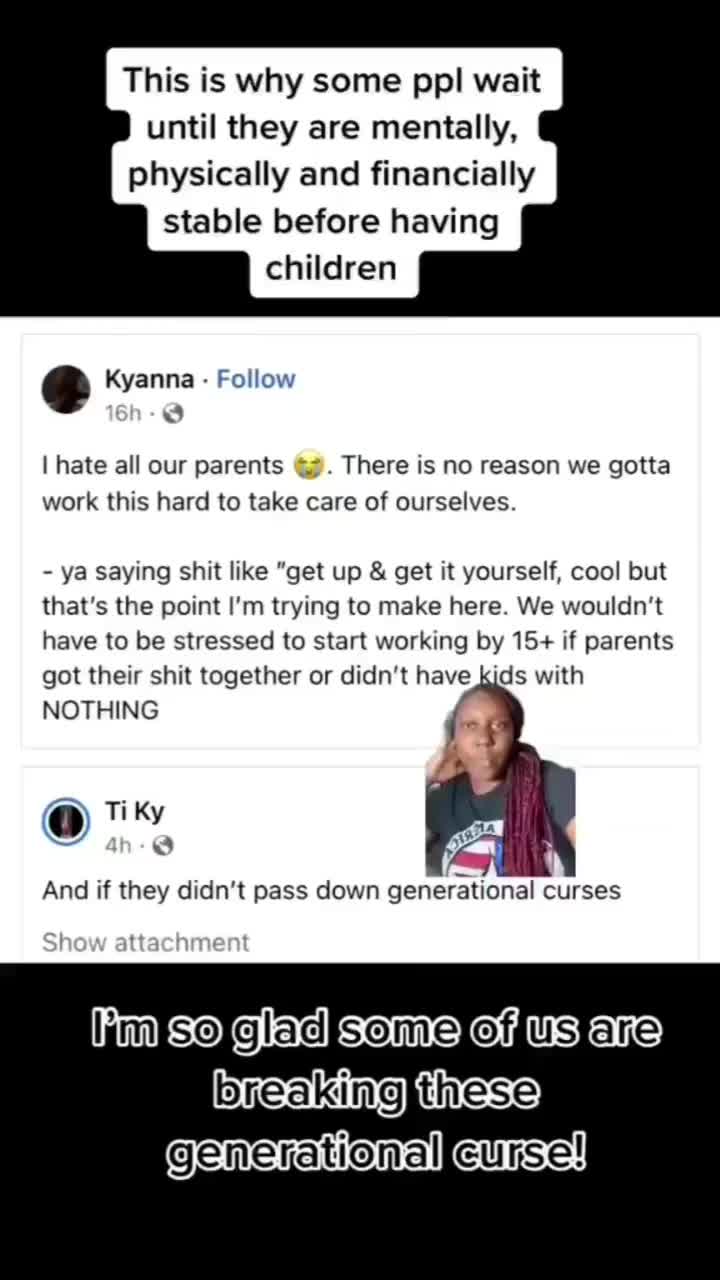Click the paragraph starting '- ya saying'
The width and height of the screenshot is (720, 1280).
point(358,641)
